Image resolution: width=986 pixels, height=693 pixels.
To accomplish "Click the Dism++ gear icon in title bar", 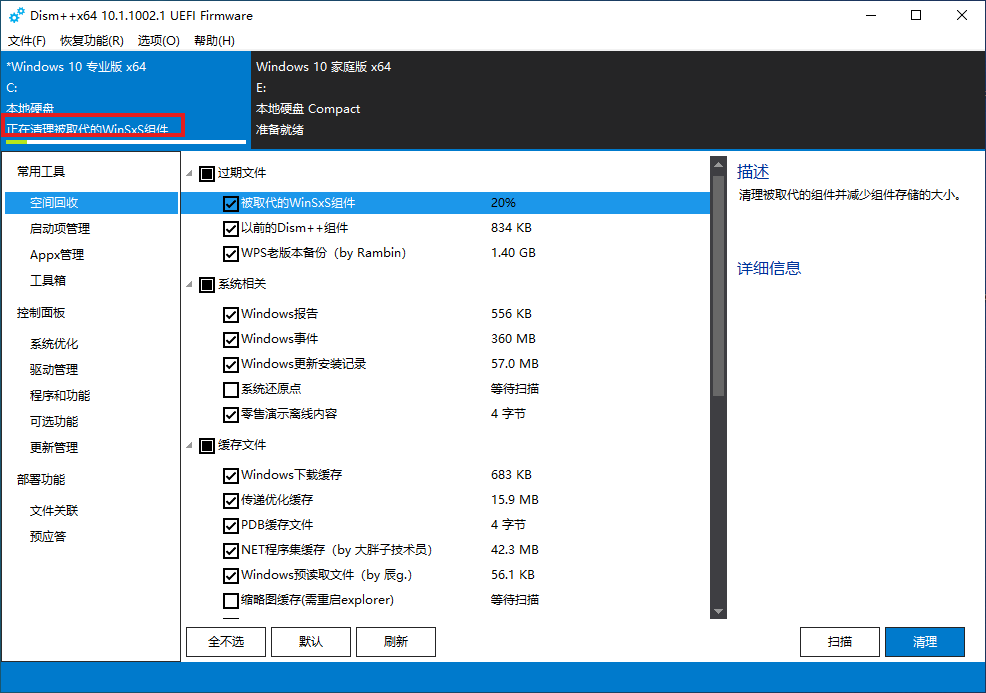I will point(16,15).
